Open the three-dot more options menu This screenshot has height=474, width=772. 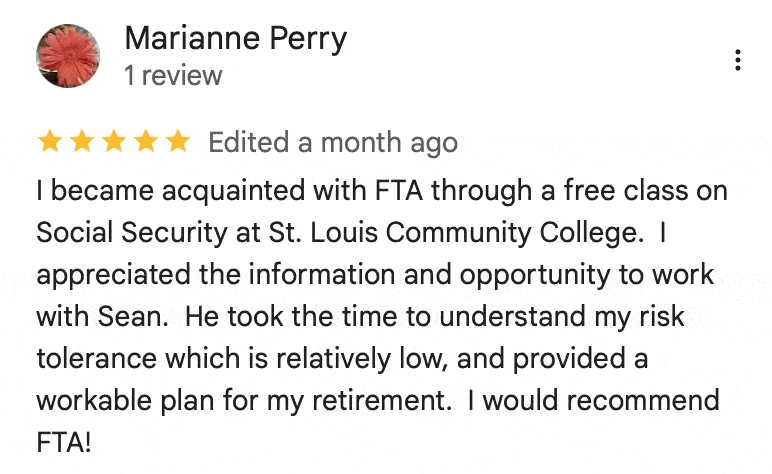tap(737, 60)
